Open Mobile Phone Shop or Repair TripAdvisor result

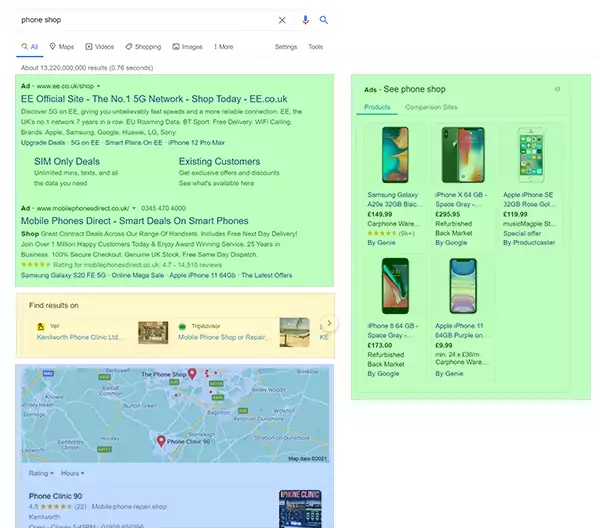point(224,337)
